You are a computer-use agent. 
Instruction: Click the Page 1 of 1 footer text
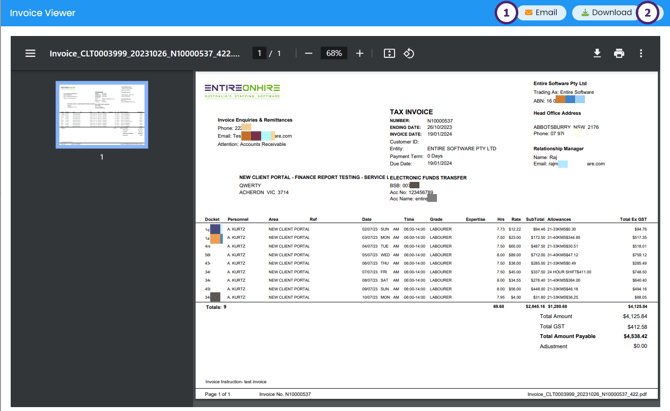pos(217,394)
